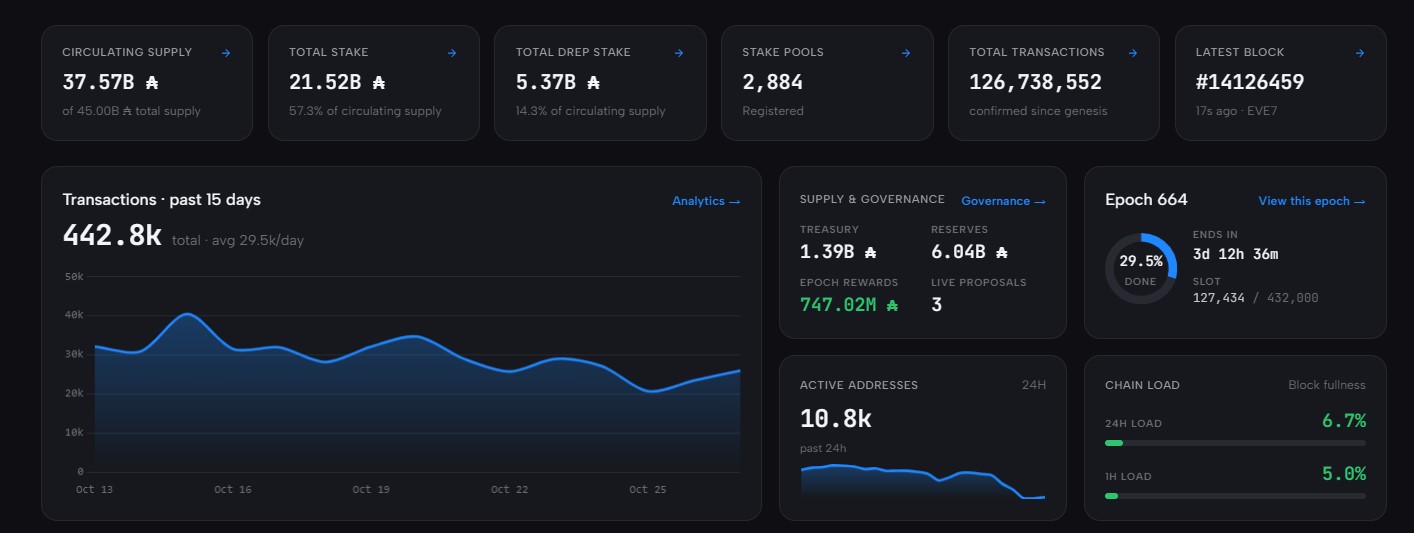The width and height of the screenshot is (1414, 533).
Task: Click the Treasury 1.39B value
Action: (838, 253)
